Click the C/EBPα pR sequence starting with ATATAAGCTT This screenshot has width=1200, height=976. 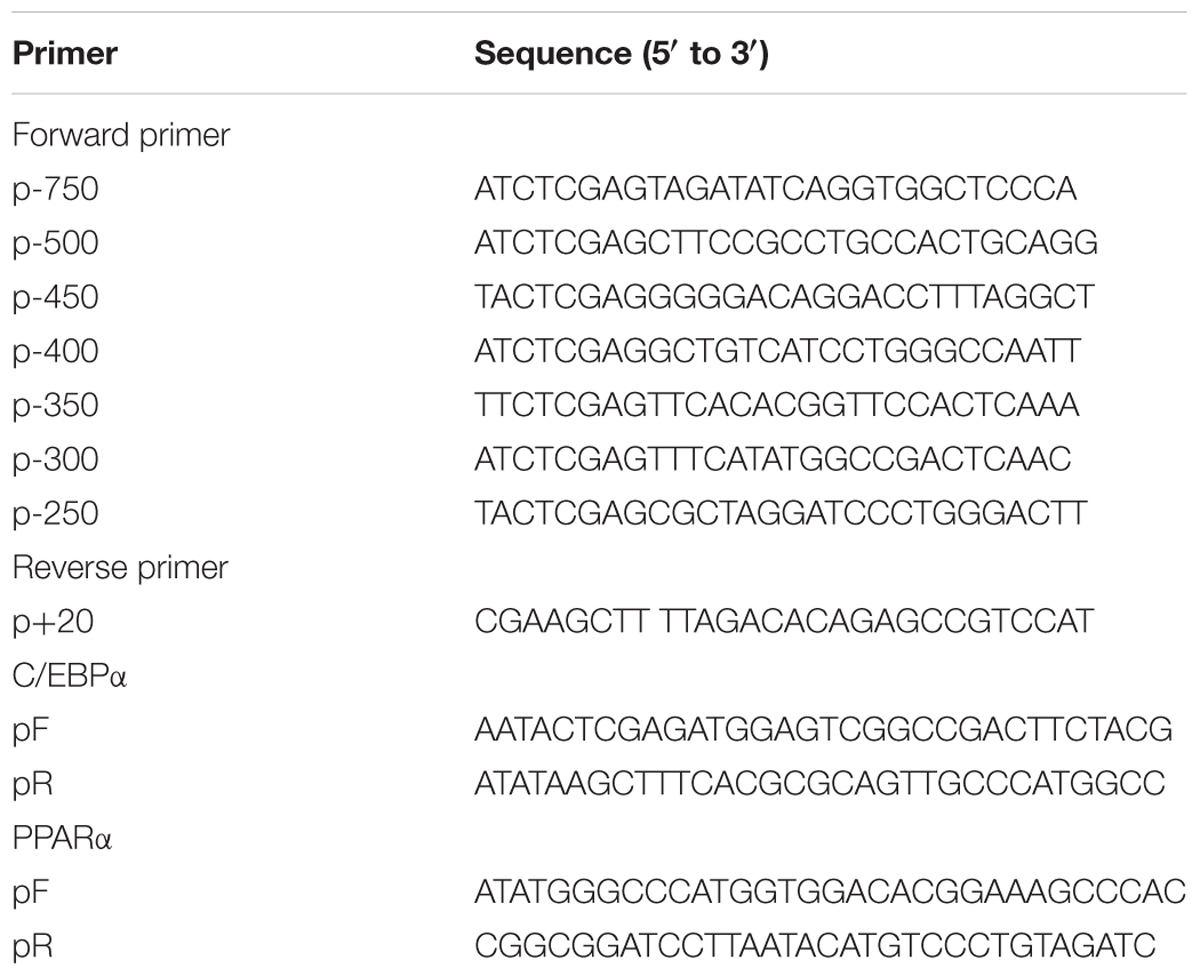(x=820, y=783)
